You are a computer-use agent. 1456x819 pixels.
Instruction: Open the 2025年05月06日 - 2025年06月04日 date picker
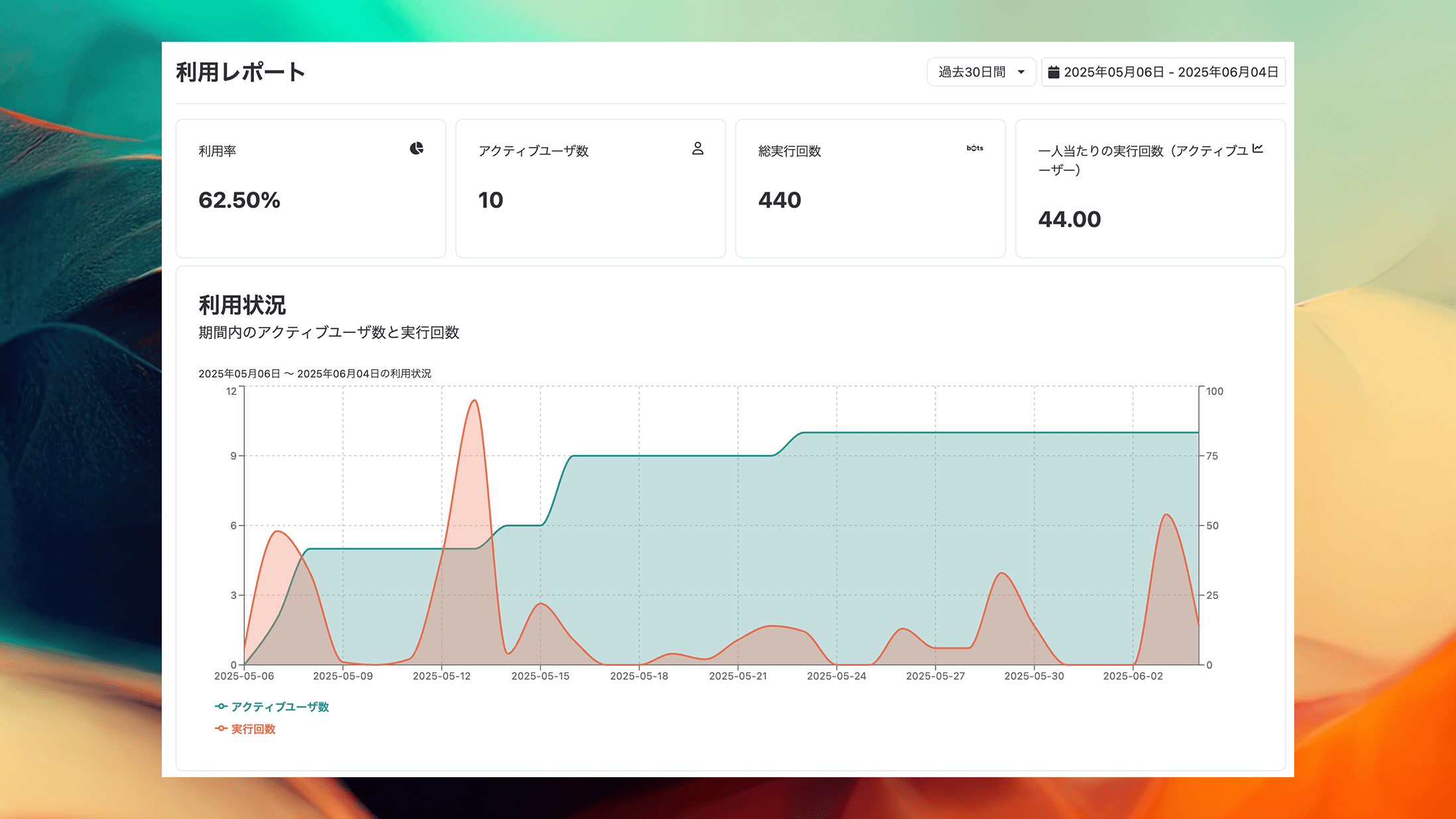(x=1170, y=72)
